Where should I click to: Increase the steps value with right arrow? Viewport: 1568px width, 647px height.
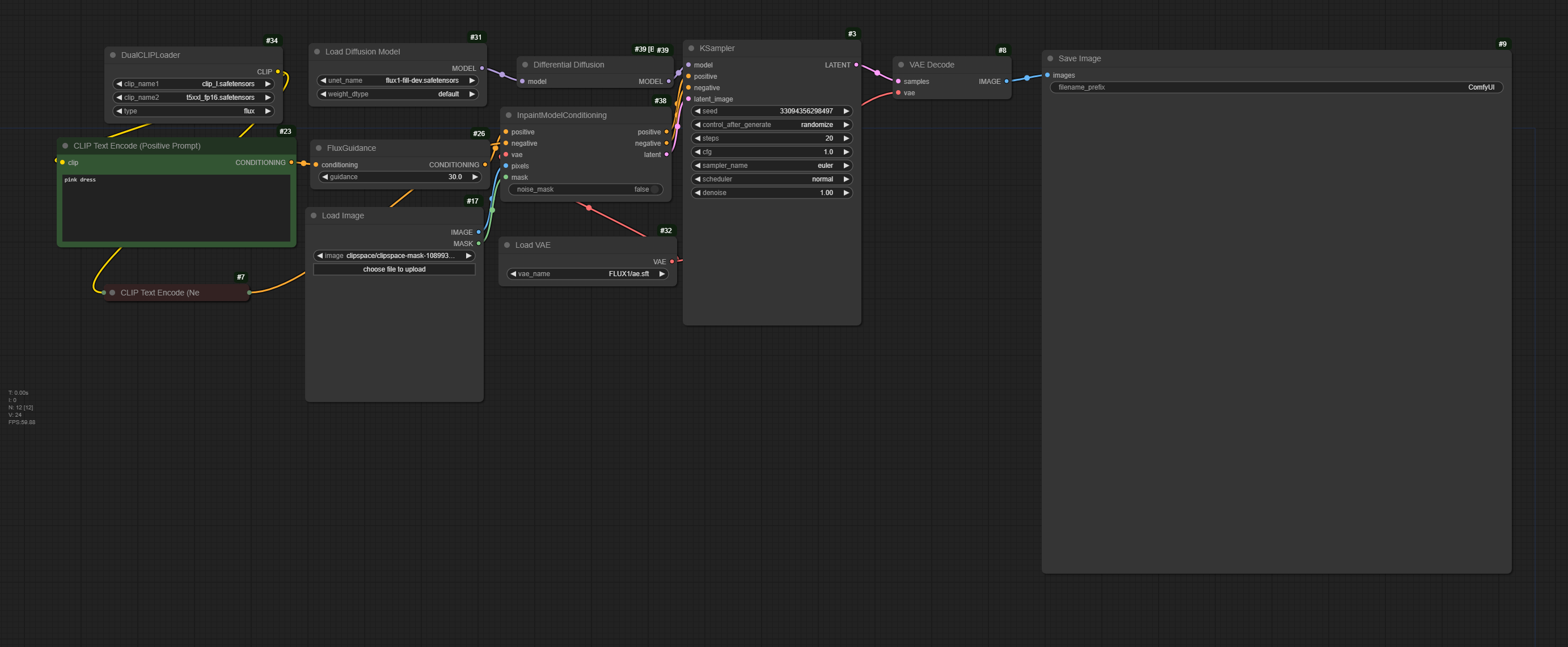(846, 138)
